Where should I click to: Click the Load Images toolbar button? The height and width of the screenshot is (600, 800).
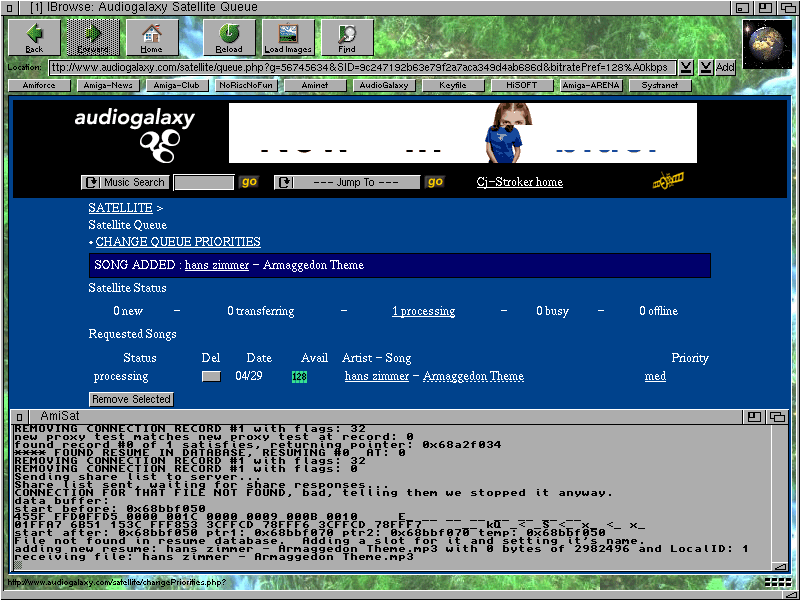click(x=288, y=37)
